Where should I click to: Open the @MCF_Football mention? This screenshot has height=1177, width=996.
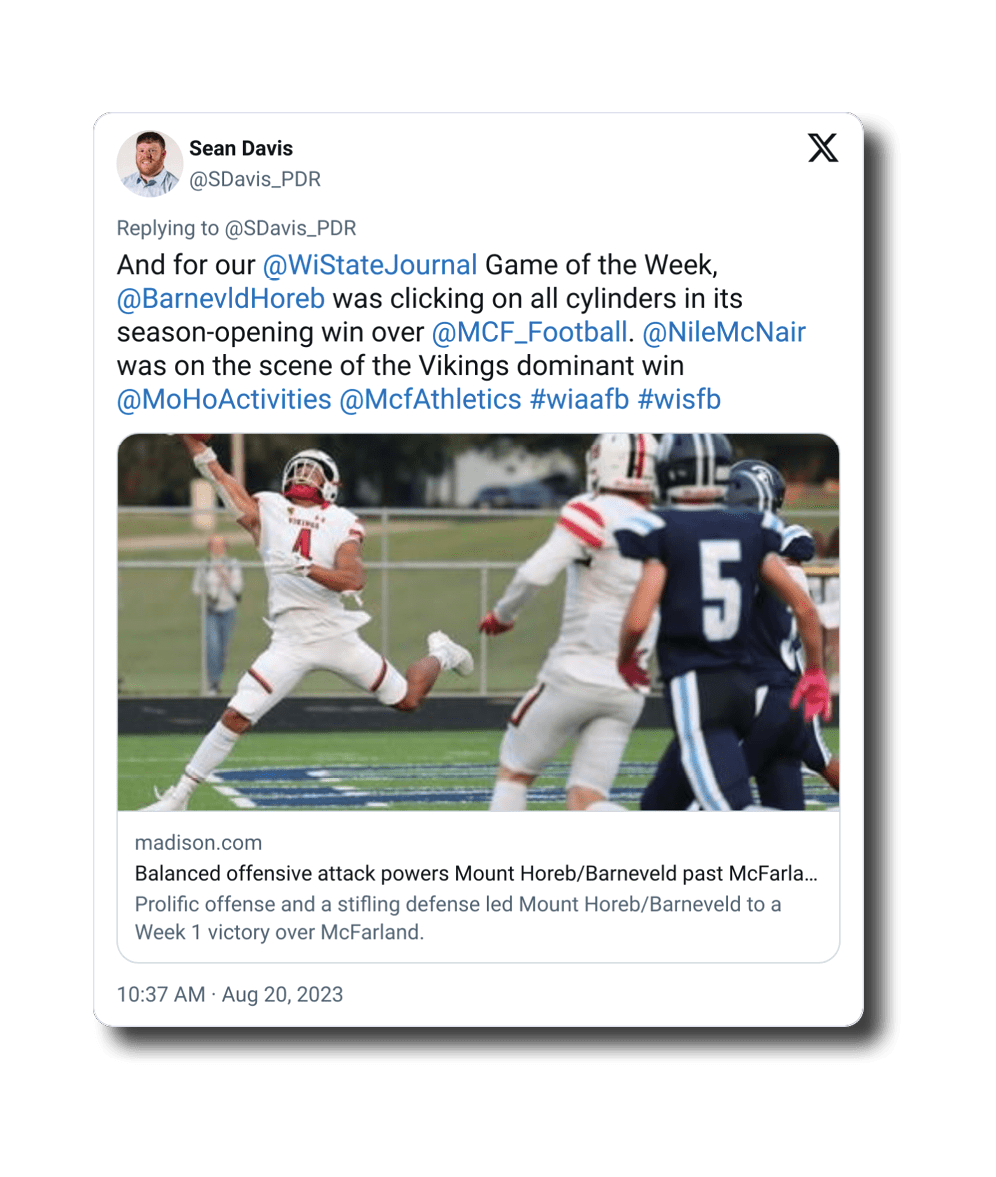coord(530,332)
